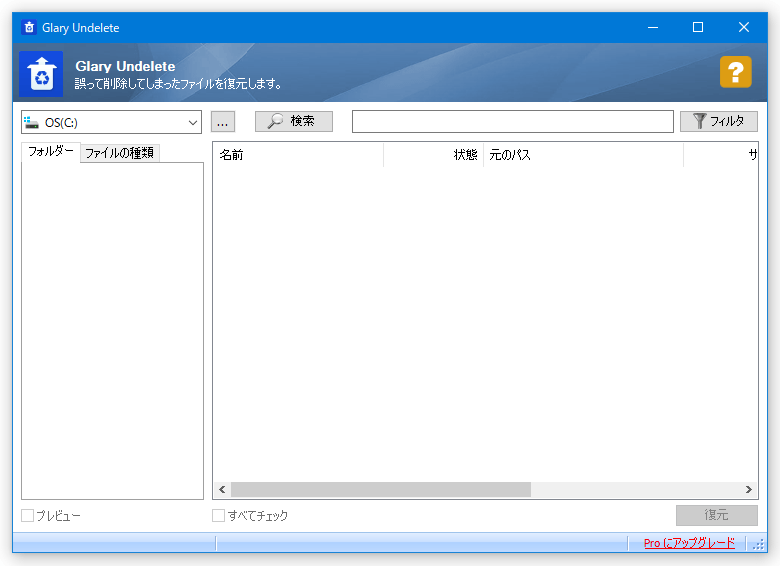The width and height of the screenshot is (780, 566).
Task: Click the horizontal scrollbar right arrow
Action: tap(749, 489)
